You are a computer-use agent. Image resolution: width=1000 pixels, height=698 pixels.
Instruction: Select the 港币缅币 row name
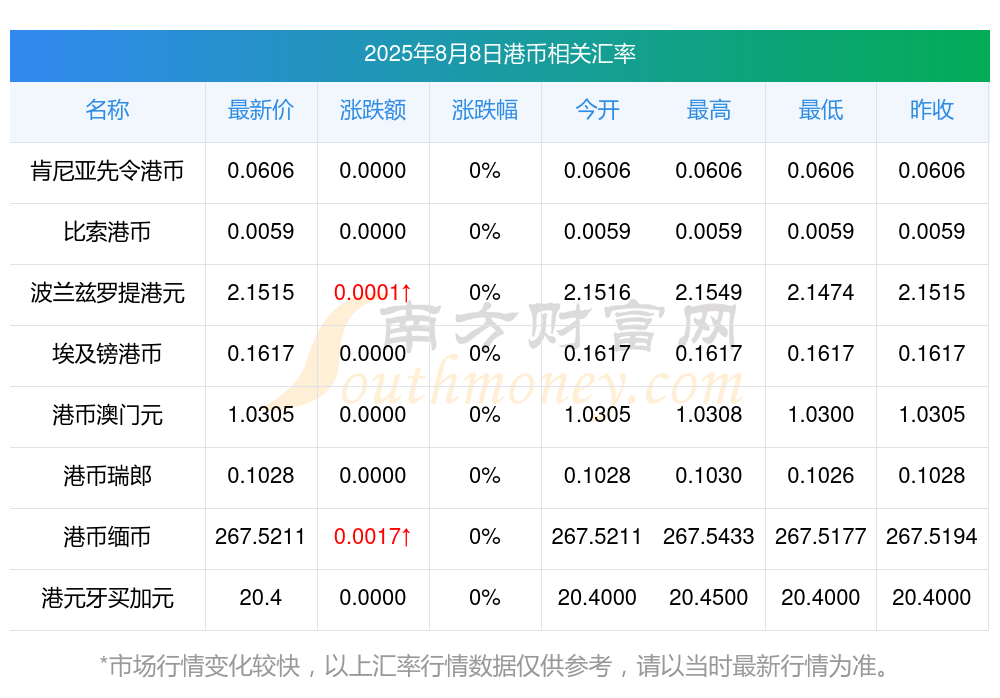tap(107, 537)
